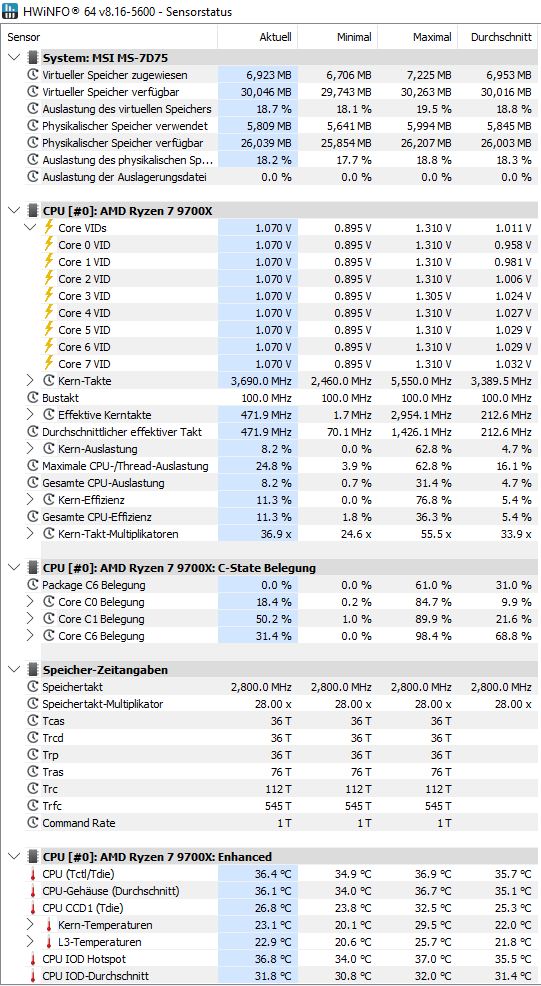Expand the Kern-Temperaturen subtree

[30, 925]
